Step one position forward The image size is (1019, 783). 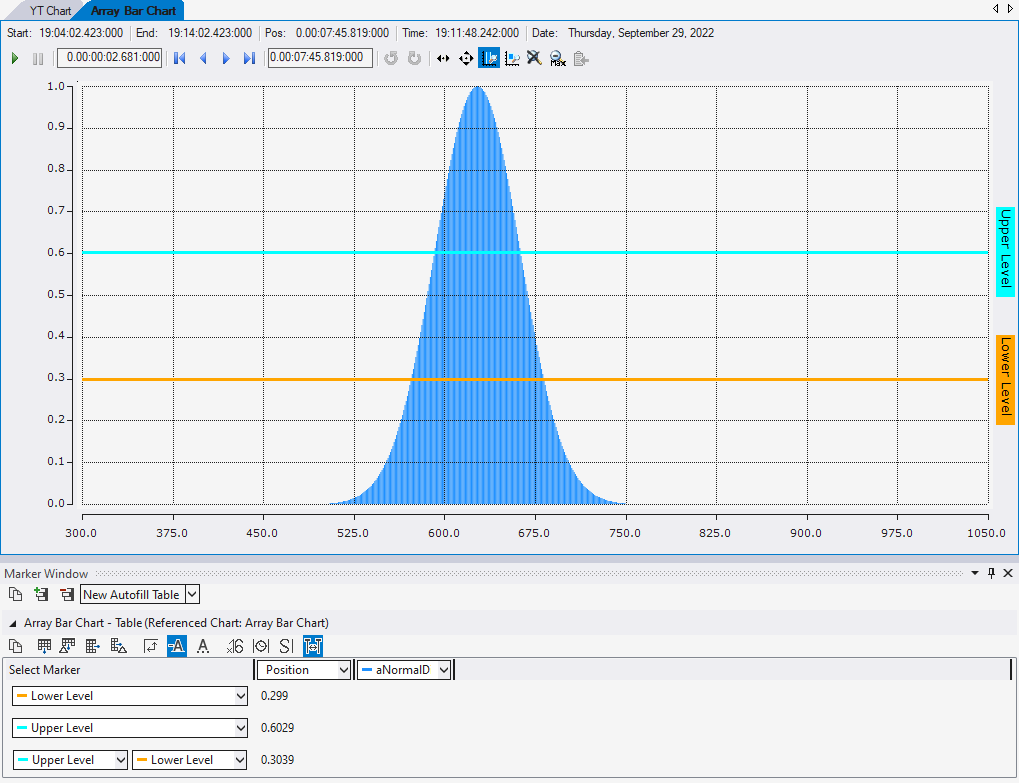(x=226, y=58)
